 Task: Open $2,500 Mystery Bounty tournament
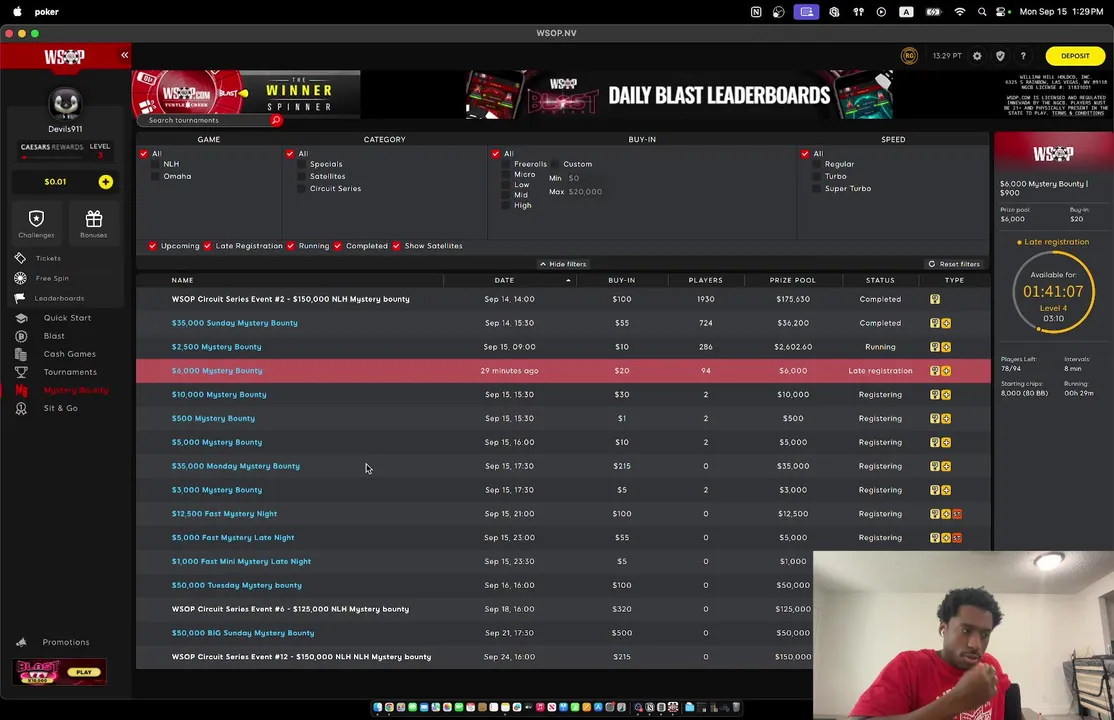(216, 347)
